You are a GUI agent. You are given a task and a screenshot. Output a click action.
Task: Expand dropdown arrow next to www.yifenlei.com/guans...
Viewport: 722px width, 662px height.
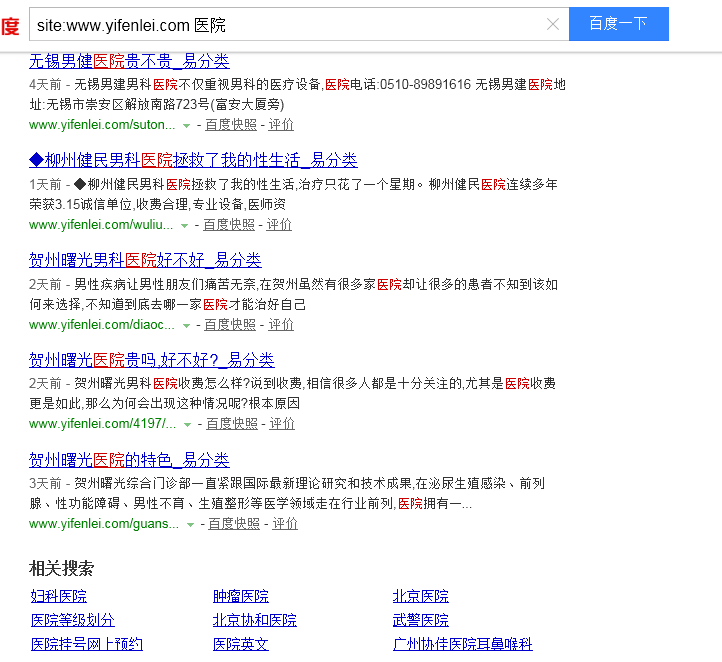(190, 524)
